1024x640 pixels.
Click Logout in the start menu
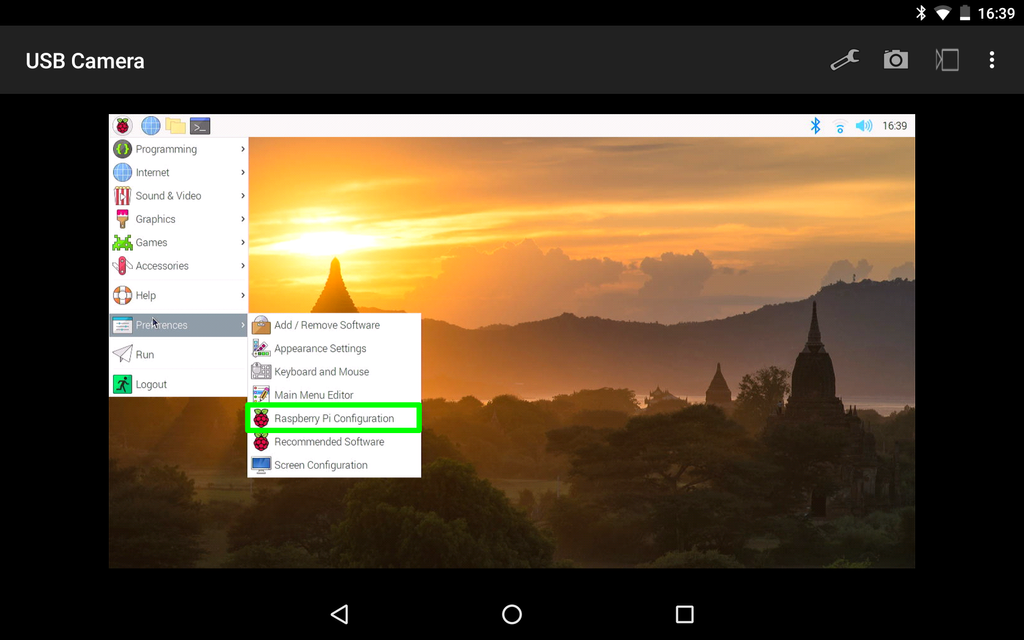150,384
